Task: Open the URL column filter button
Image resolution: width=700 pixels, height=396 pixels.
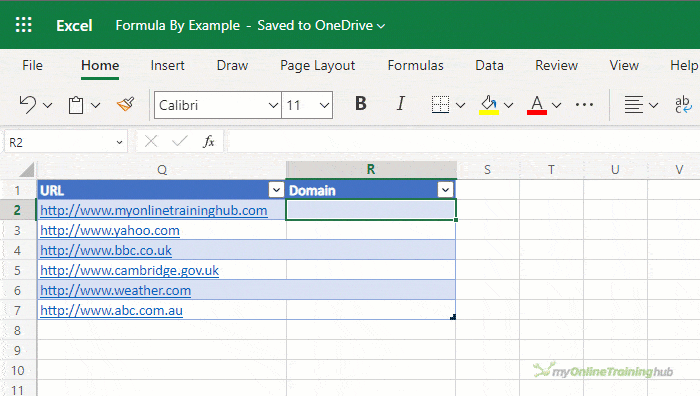Action: coord(276,190)
